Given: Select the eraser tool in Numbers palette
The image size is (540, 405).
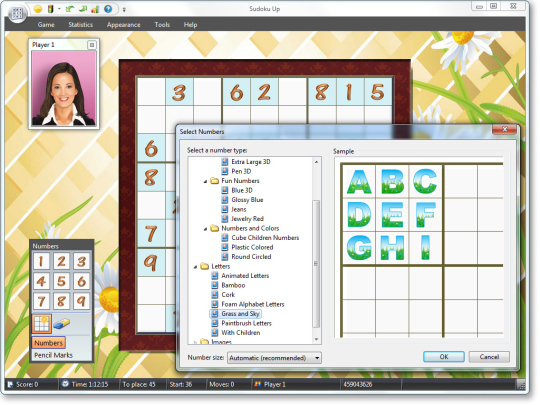Looking at the screenshot, I should [x=62, y=324].
